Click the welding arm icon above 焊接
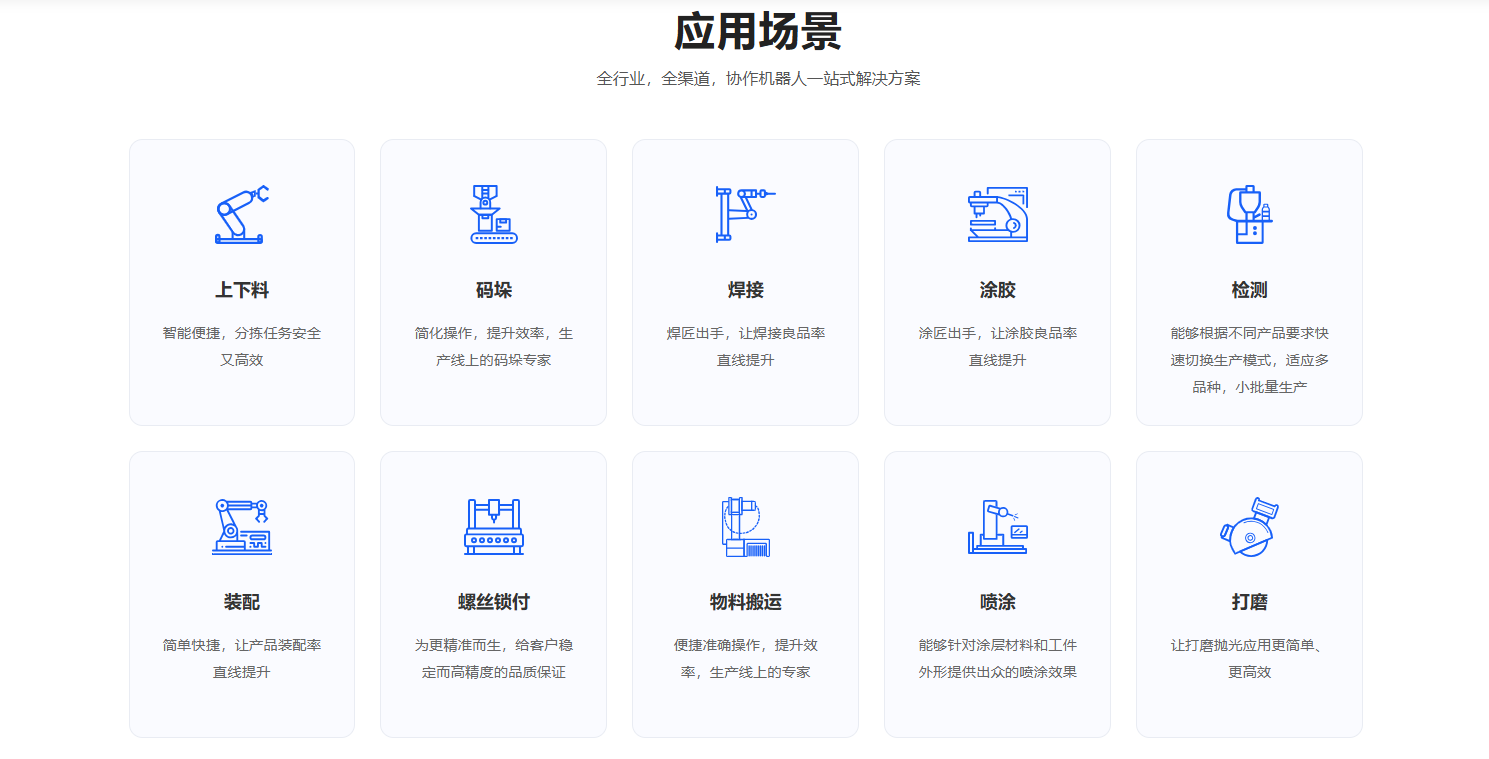 (745, 214)
